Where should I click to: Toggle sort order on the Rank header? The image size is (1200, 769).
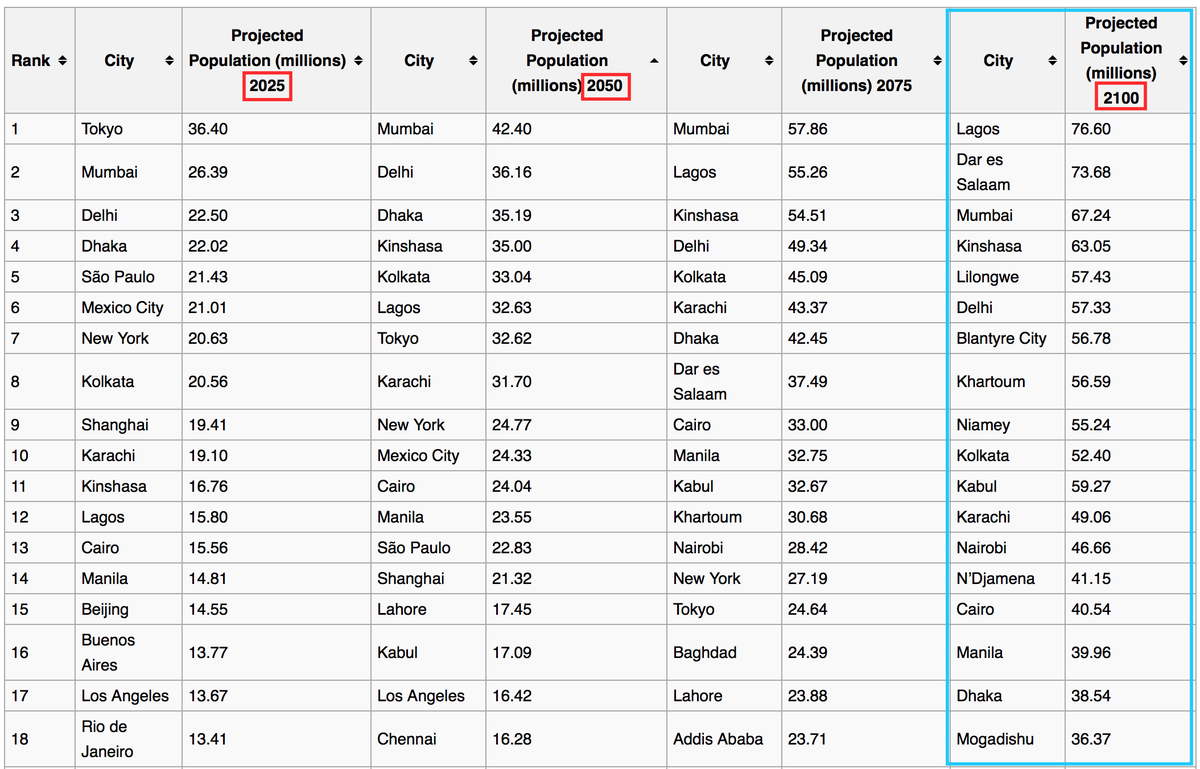click(x=61, y=60)
